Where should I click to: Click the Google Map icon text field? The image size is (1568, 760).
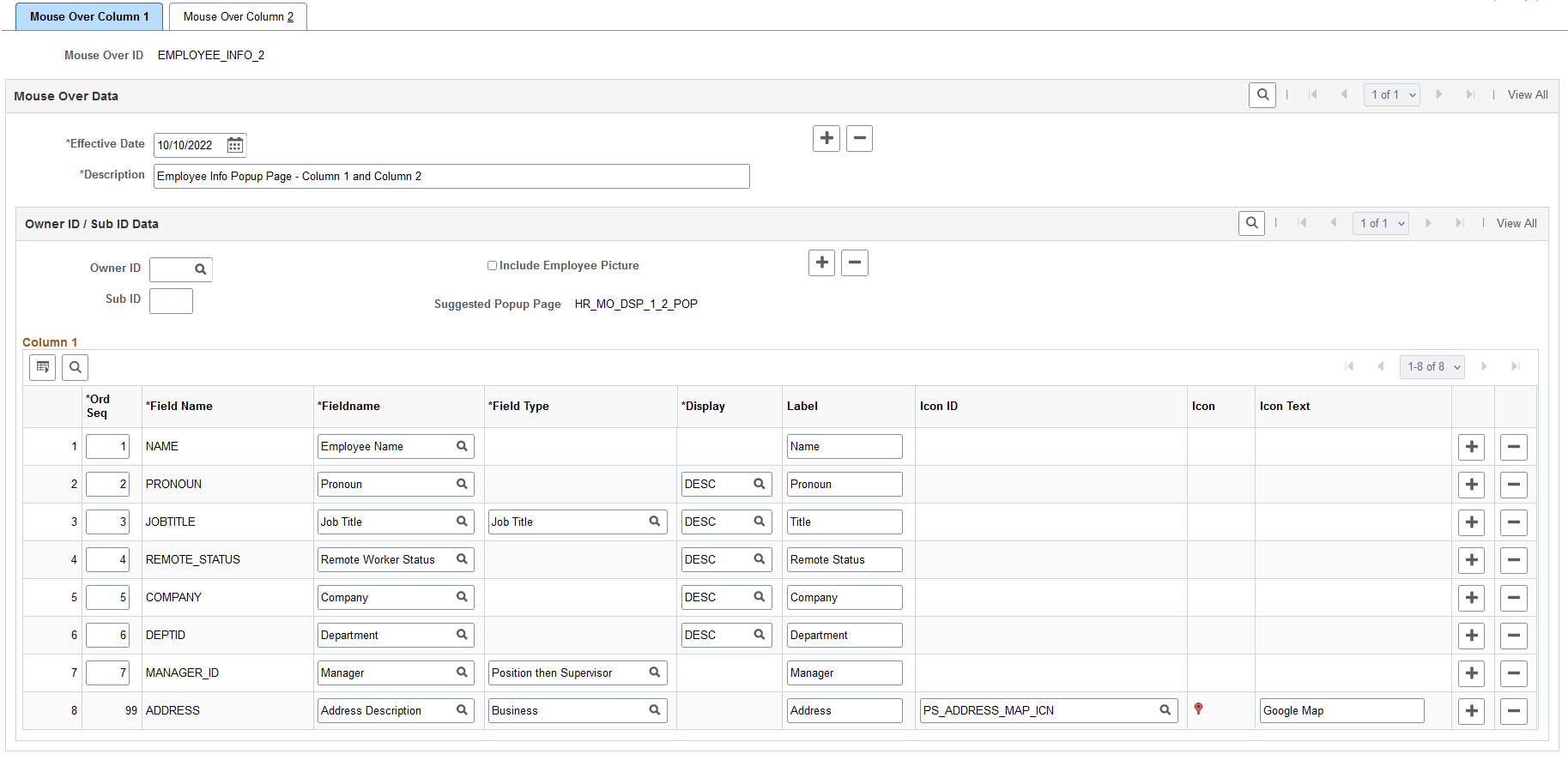[x=1341, y=711]
